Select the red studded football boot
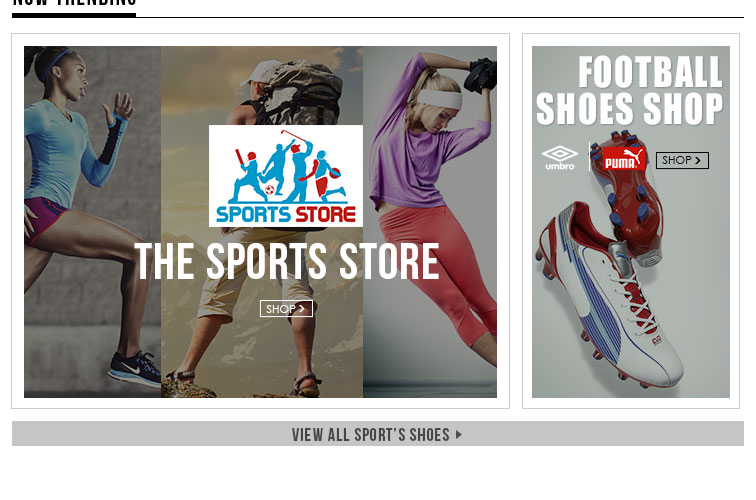Image resolution: width=756 pixels, height=500 pixels. pos(629,198)
